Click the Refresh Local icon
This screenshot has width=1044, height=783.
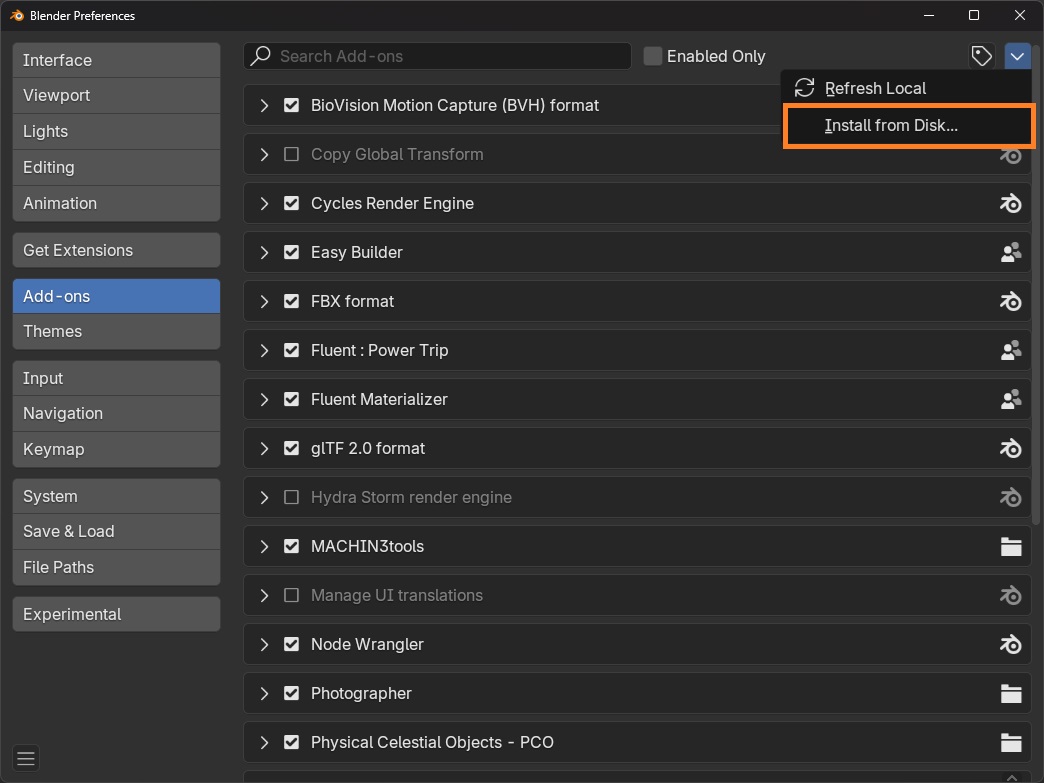click(x=804, y=88)
